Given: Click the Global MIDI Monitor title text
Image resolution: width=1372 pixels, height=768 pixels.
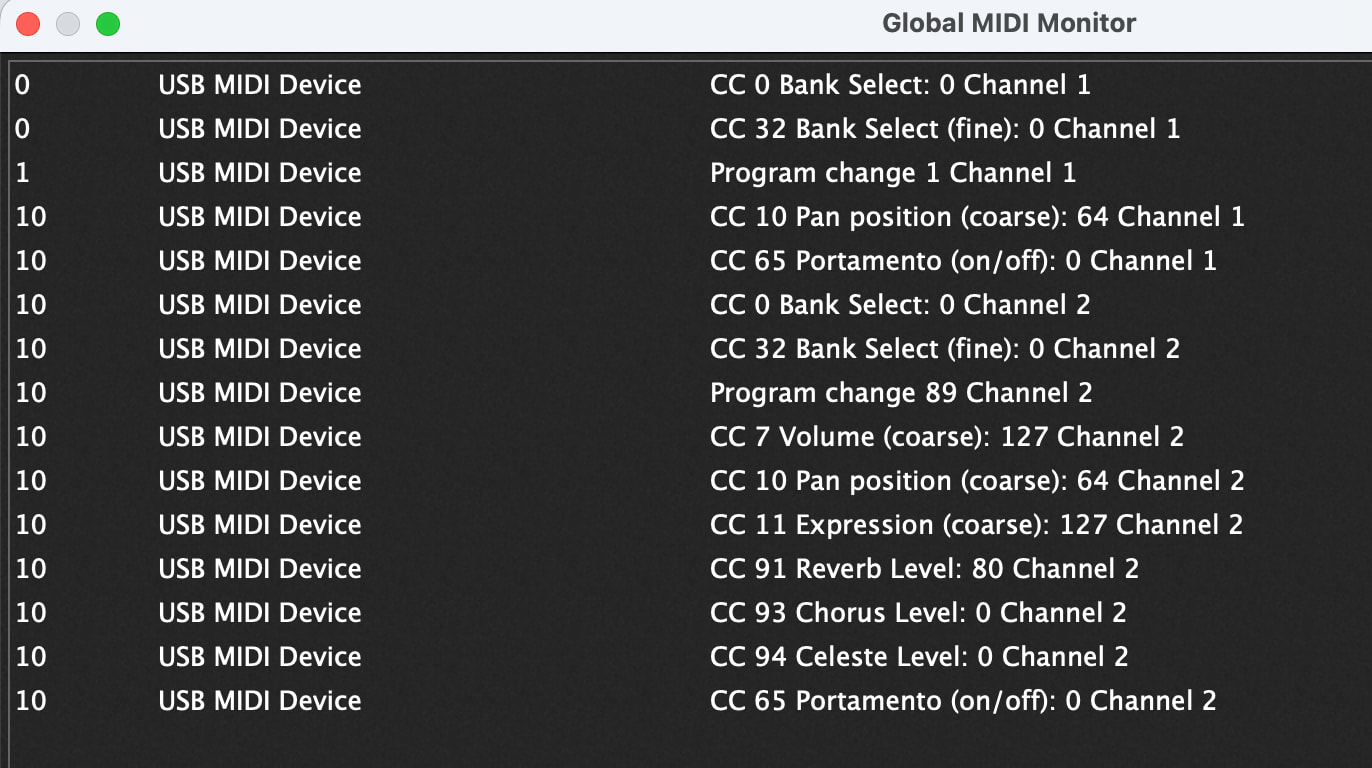Looking at the screenshot, I should pyautogui.click(x=1008, y=23).
